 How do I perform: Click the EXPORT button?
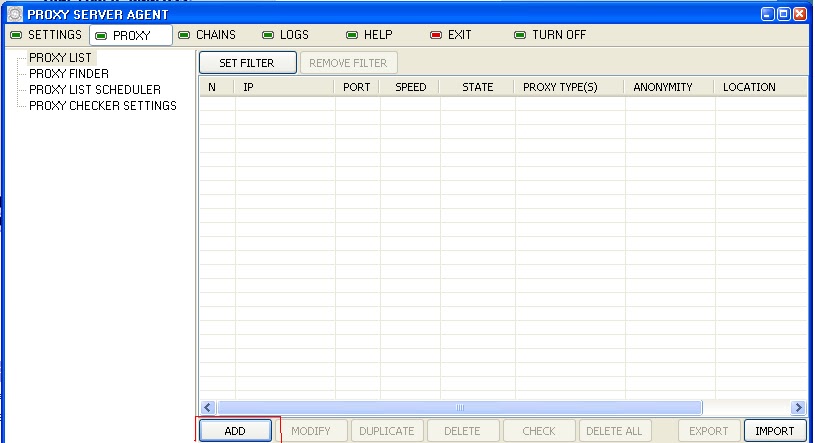pos(708,431)
